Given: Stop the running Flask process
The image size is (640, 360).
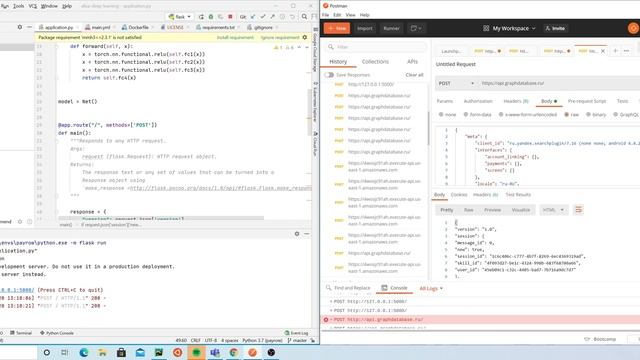Looking at the screenshot, I should (230, 17).
